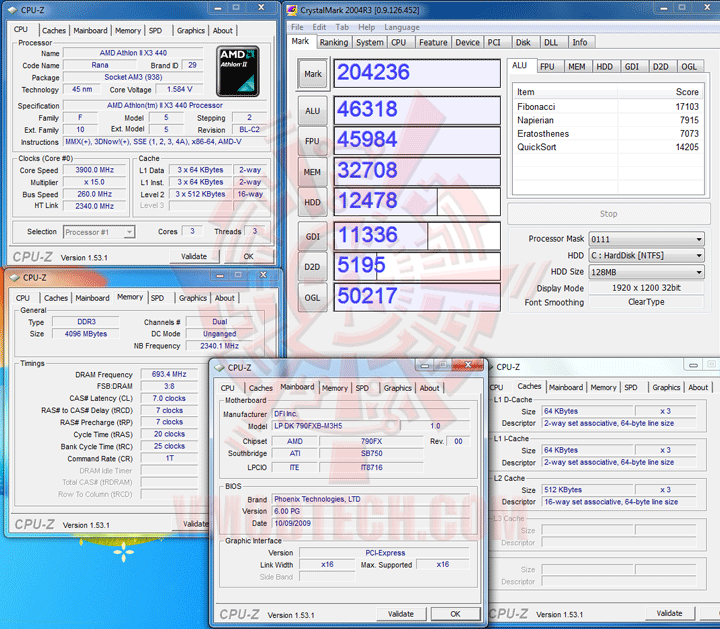
Task: Click the GDI score bar showing 11336
Action: coord(417,236)
